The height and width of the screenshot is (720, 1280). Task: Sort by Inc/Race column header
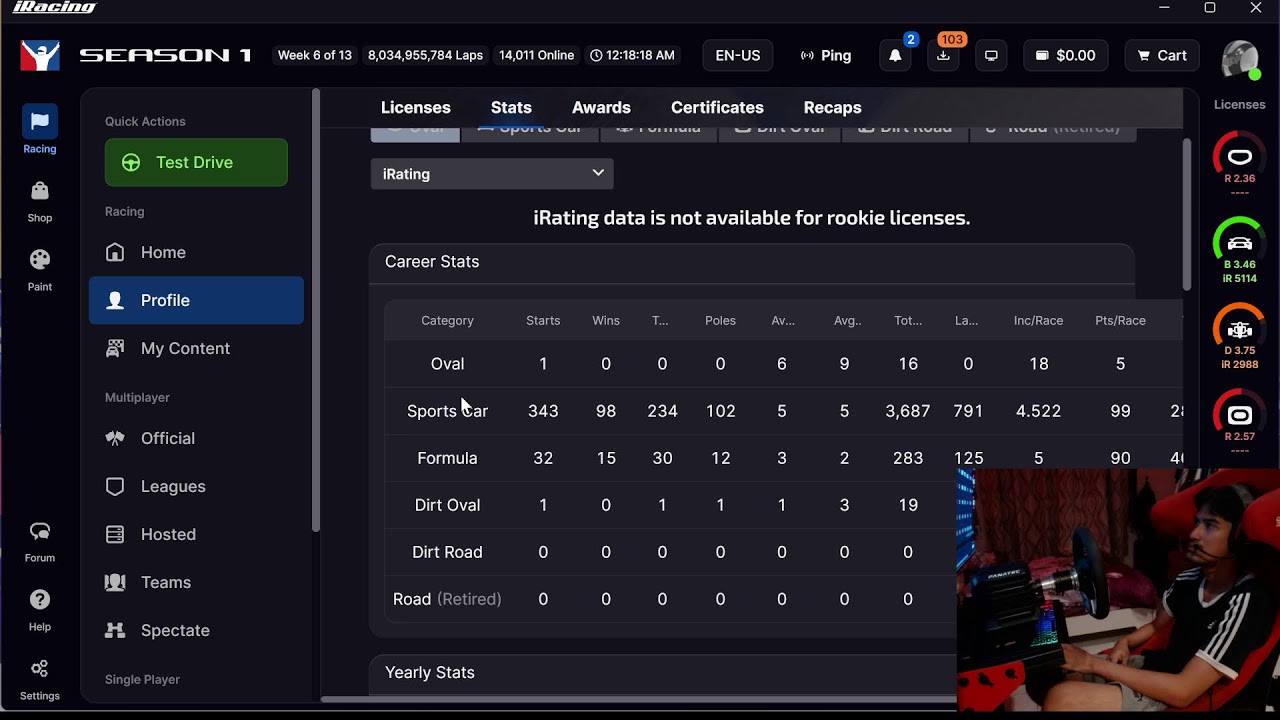tap(1038, 321)
